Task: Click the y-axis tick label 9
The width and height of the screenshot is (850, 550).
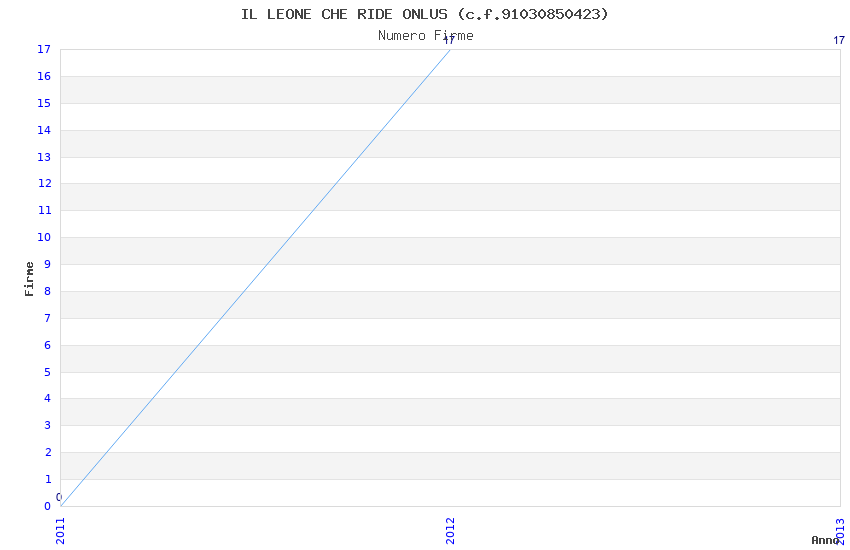Action: (x=48, y=264)
